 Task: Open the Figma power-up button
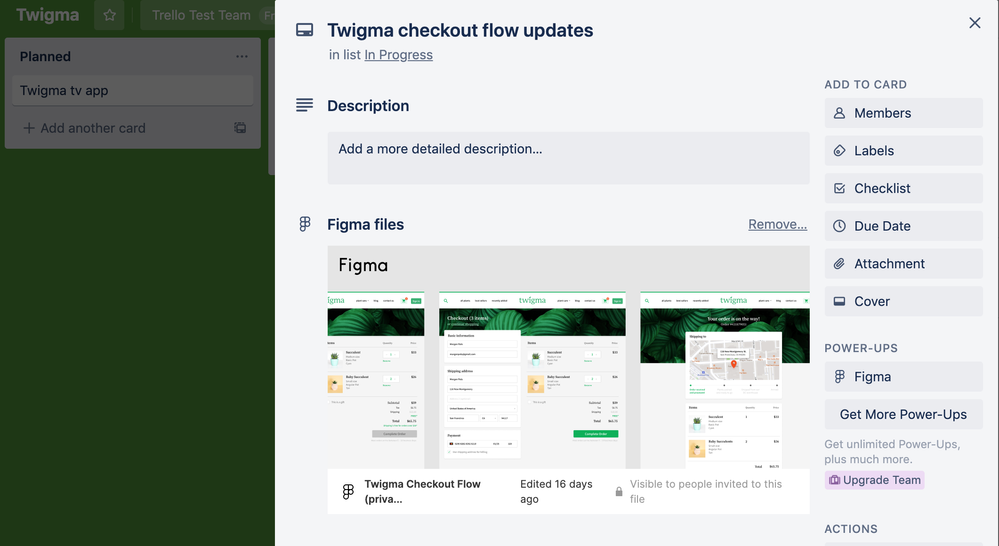click(903, 377)
